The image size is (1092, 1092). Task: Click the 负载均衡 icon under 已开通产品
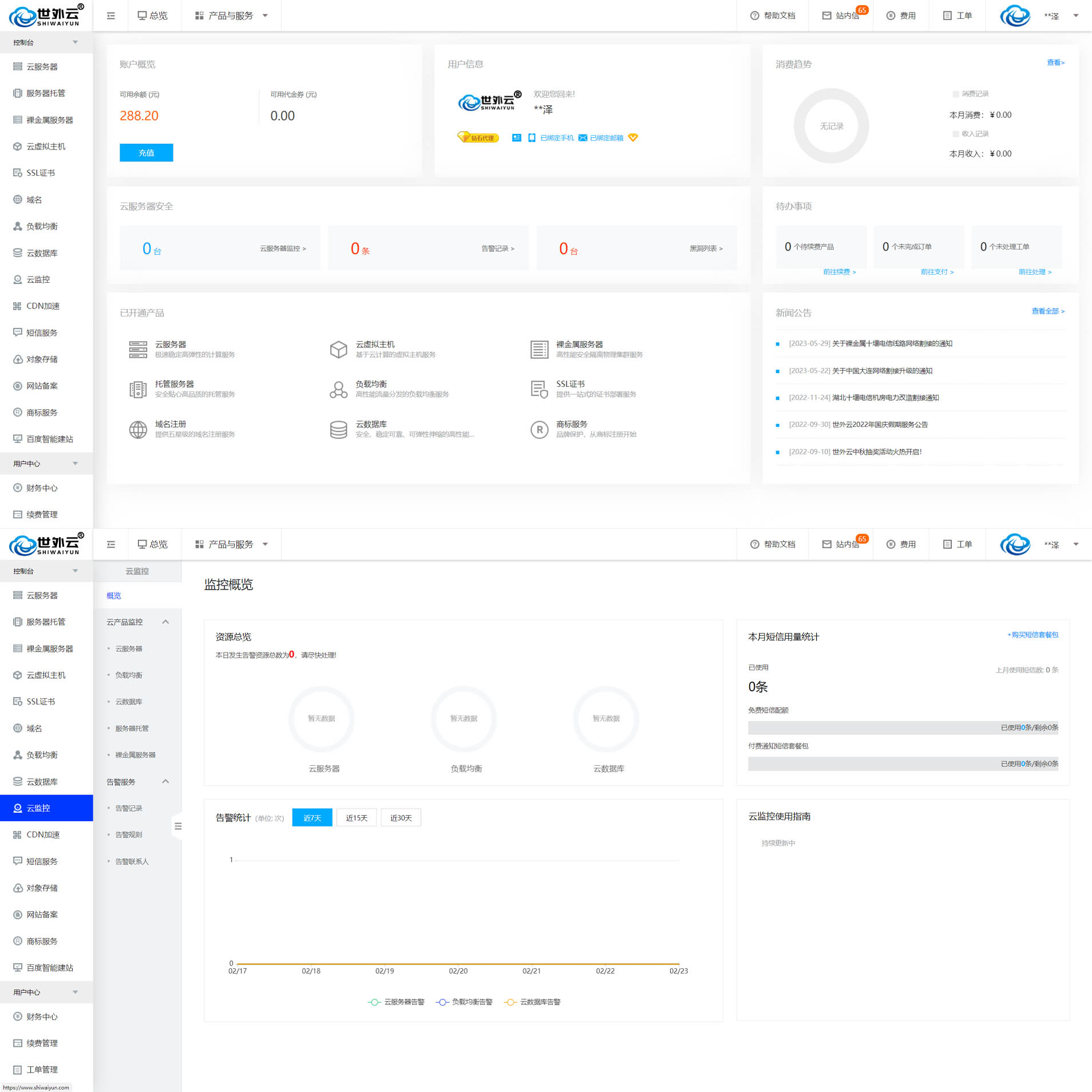click(338, 389)
